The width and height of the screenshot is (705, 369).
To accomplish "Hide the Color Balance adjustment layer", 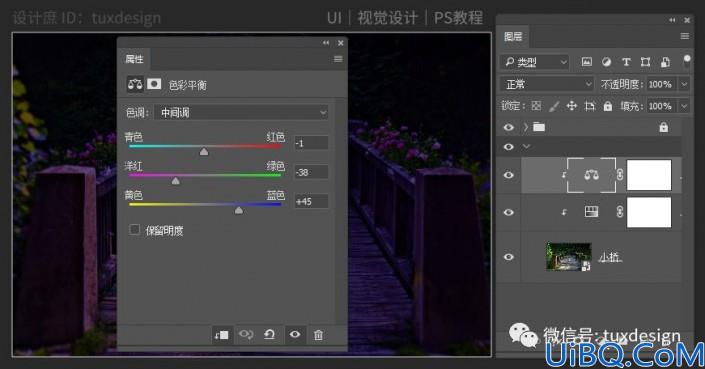I will click(509, 175).
